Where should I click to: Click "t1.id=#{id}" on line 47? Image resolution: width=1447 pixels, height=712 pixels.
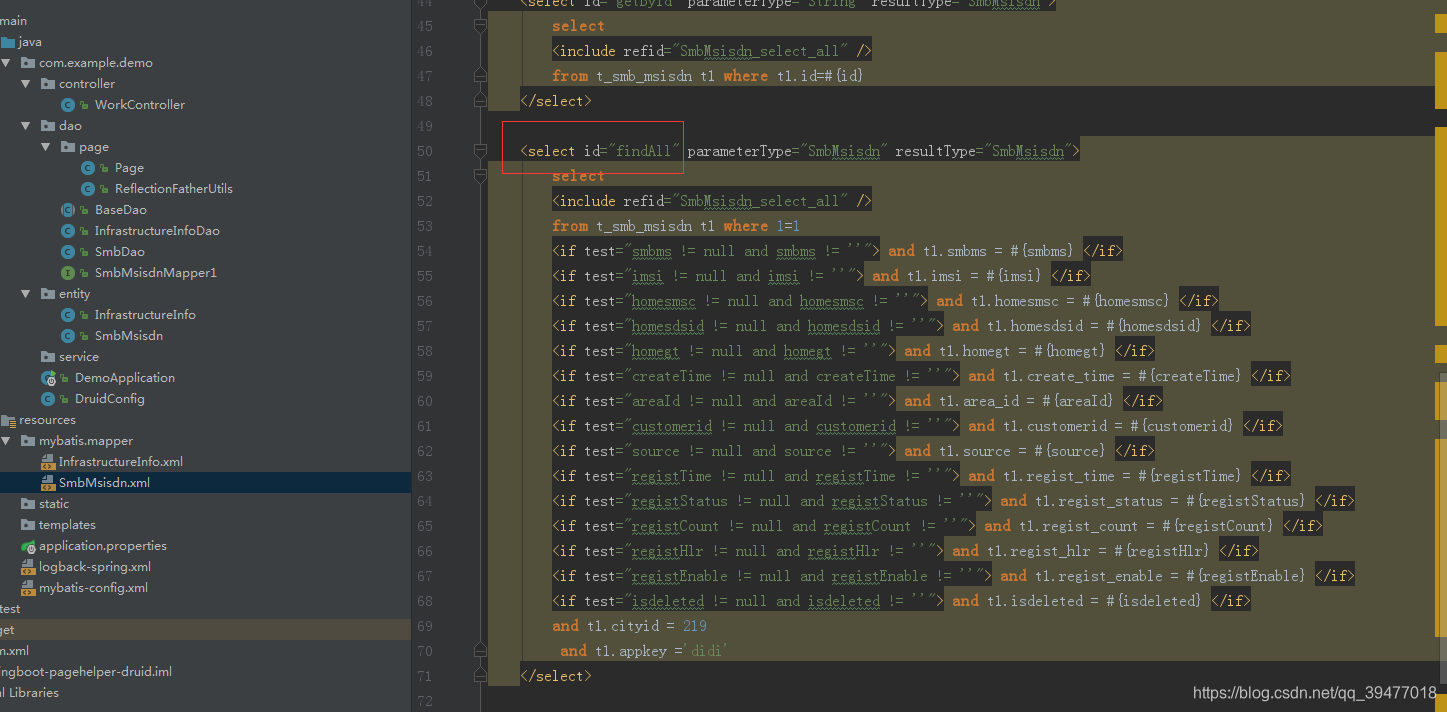click(x=820, y=76)
